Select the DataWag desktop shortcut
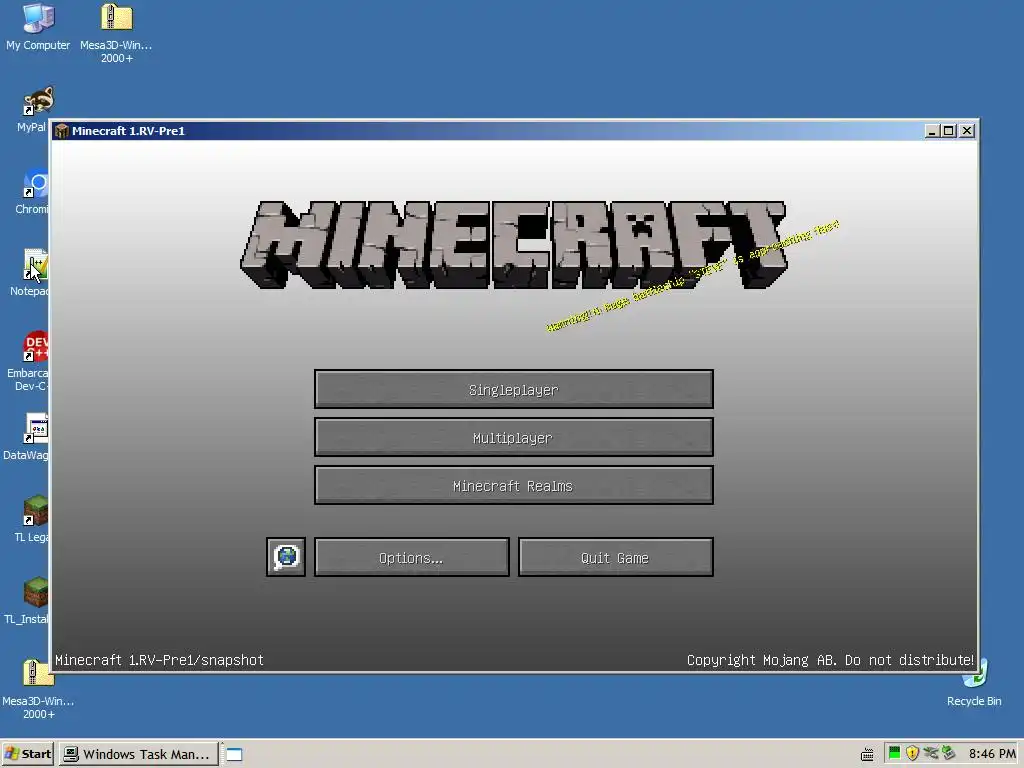This screenshot has height=768, width=1024. point(29,436)
